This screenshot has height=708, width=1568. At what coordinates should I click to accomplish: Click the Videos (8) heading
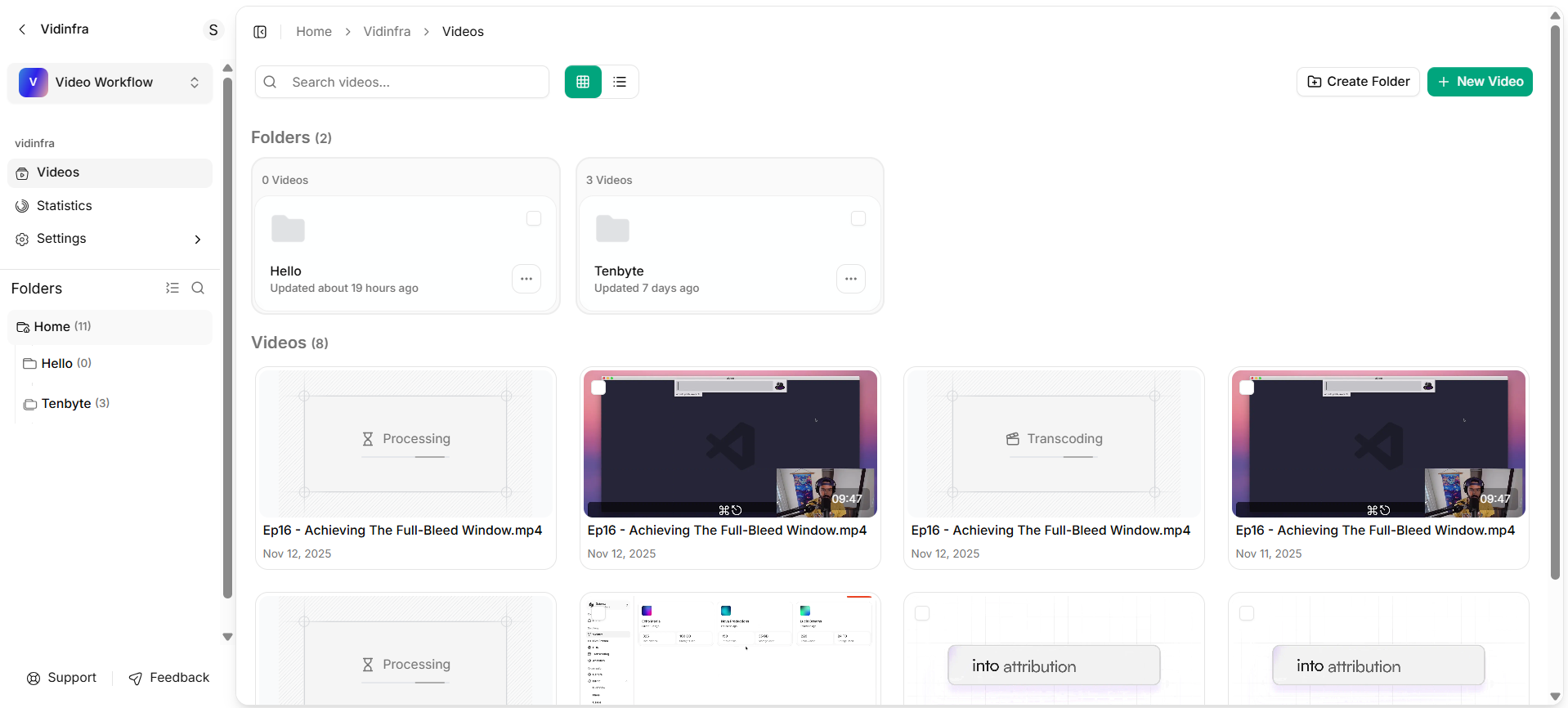[x=289, y=343]
